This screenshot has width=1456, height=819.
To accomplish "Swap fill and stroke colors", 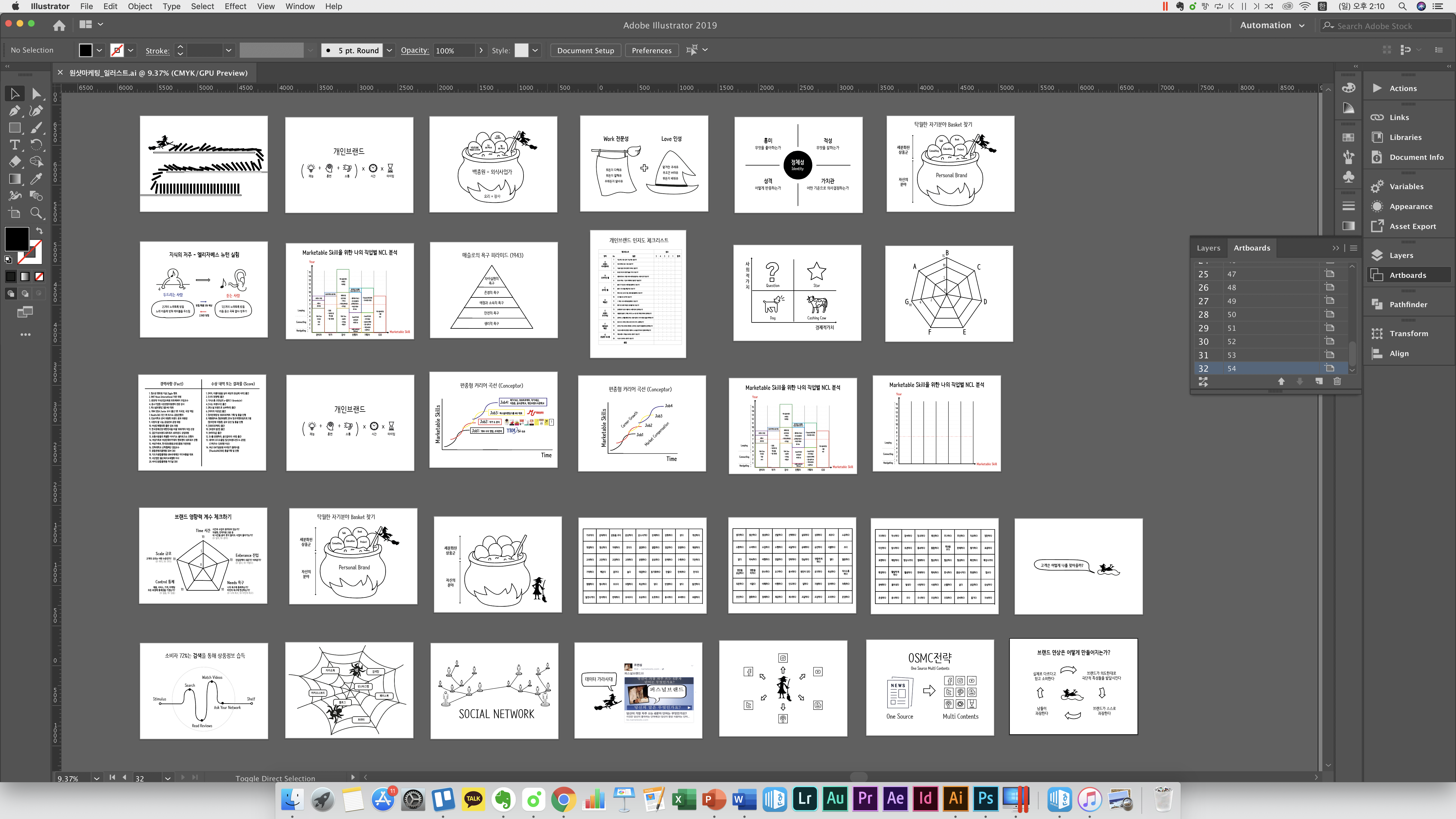I will [39, 231].
